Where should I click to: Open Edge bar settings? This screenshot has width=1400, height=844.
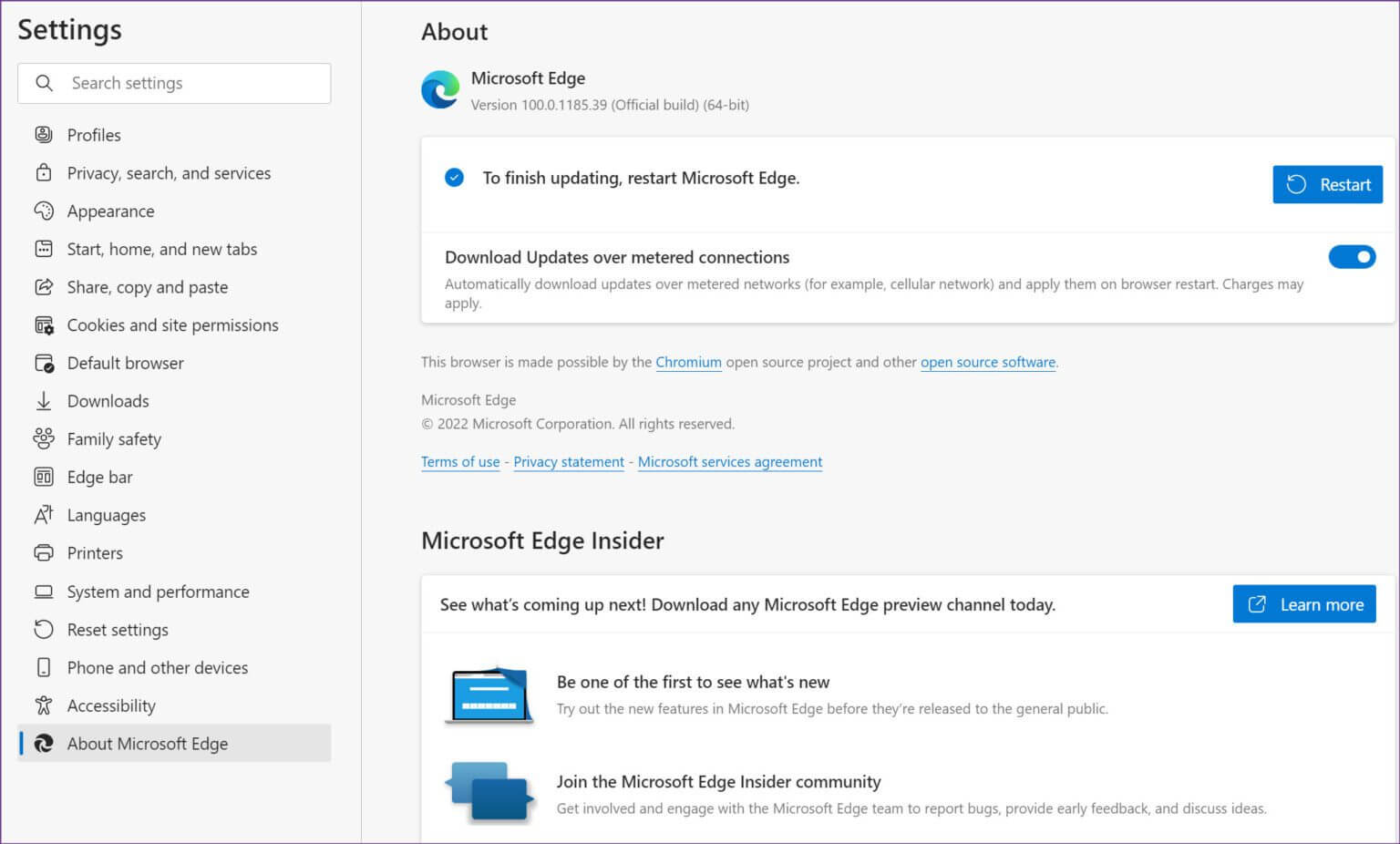174,477
